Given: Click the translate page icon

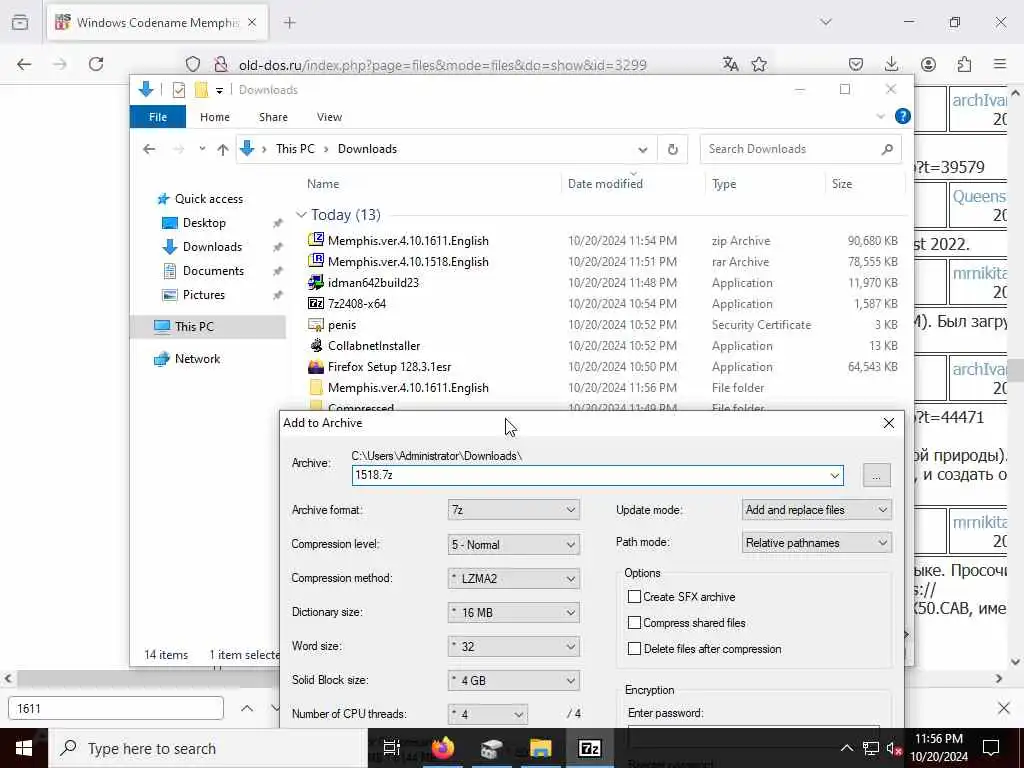Looking at the screenshot, I should pyautogui.click(x=731, y=64).
